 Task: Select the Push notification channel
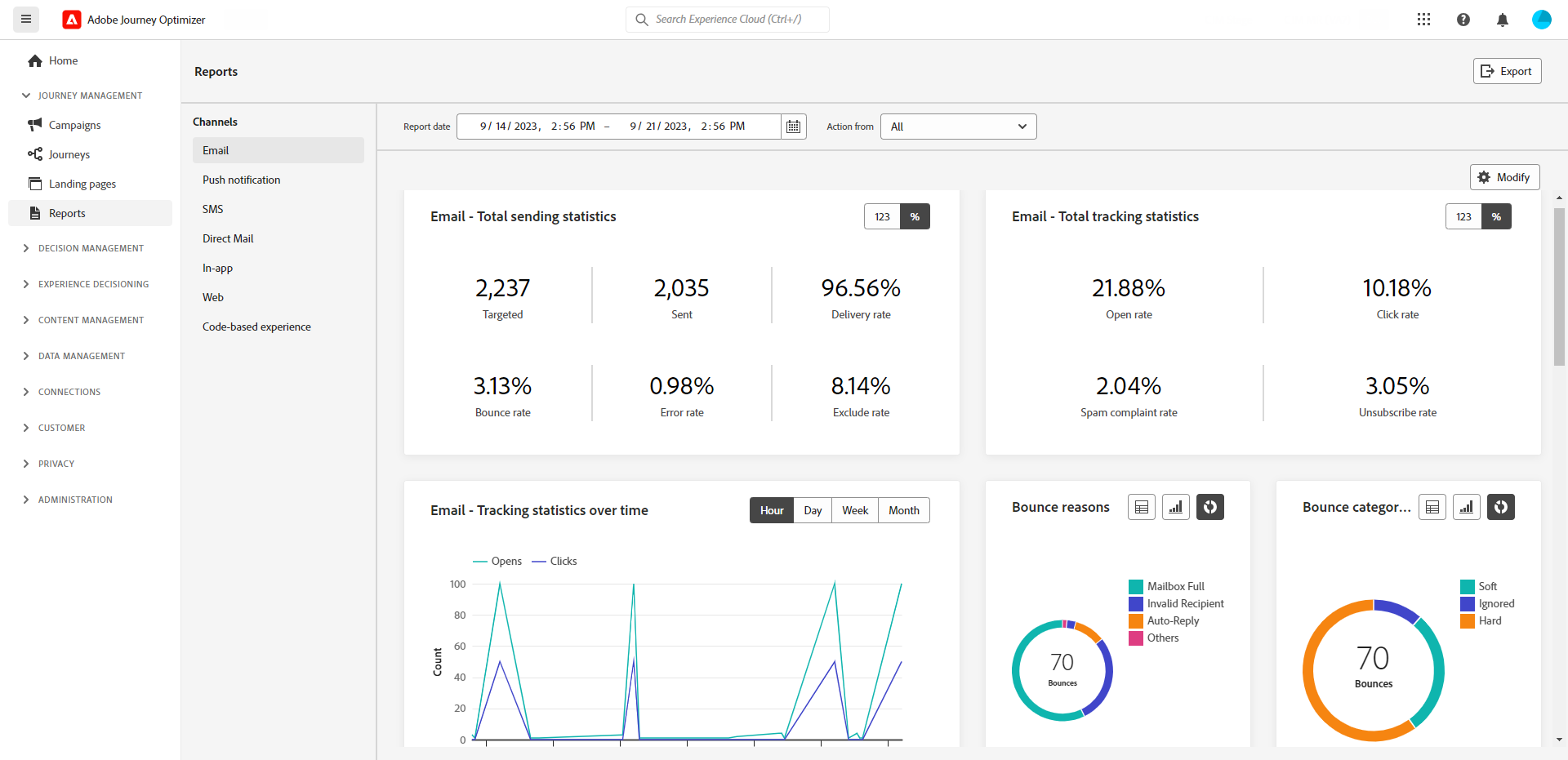[x=278, y=180]
